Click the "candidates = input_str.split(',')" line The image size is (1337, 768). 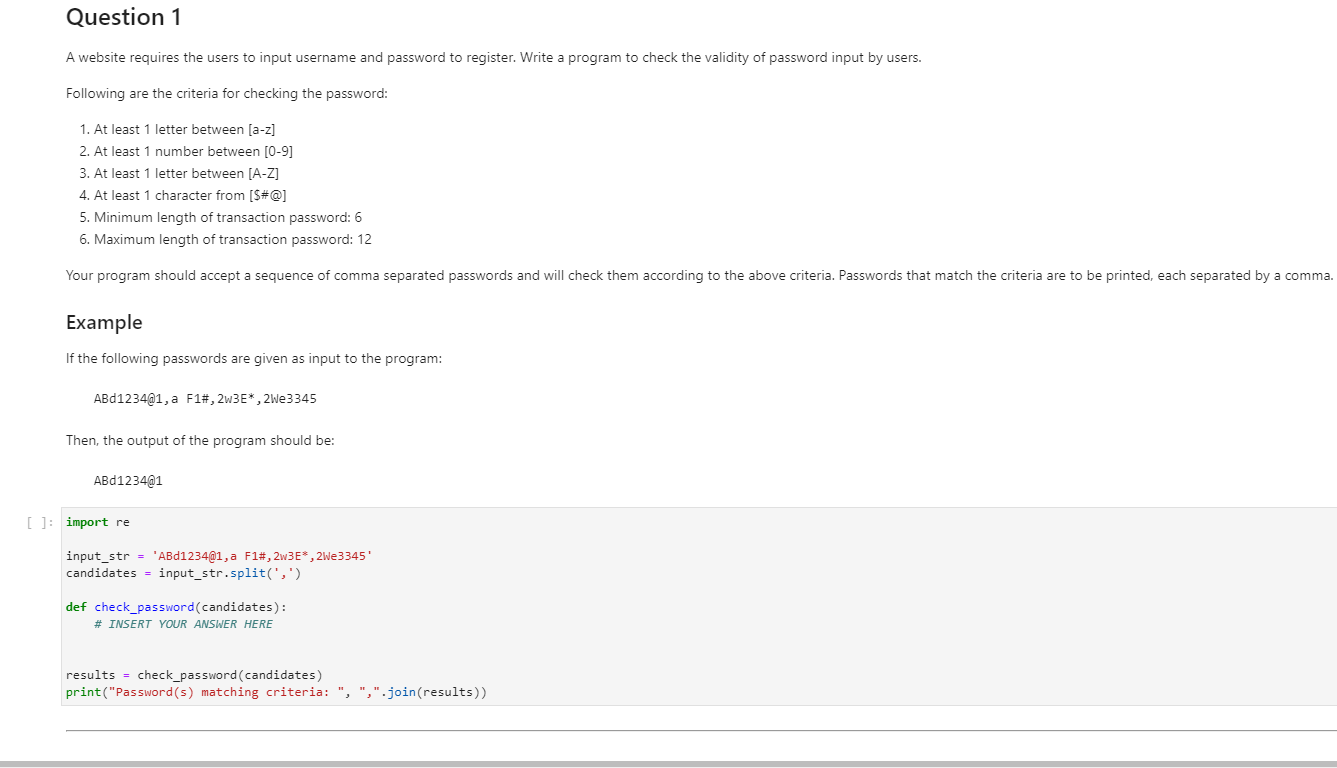pyautogui.click(x=184, y=573)
